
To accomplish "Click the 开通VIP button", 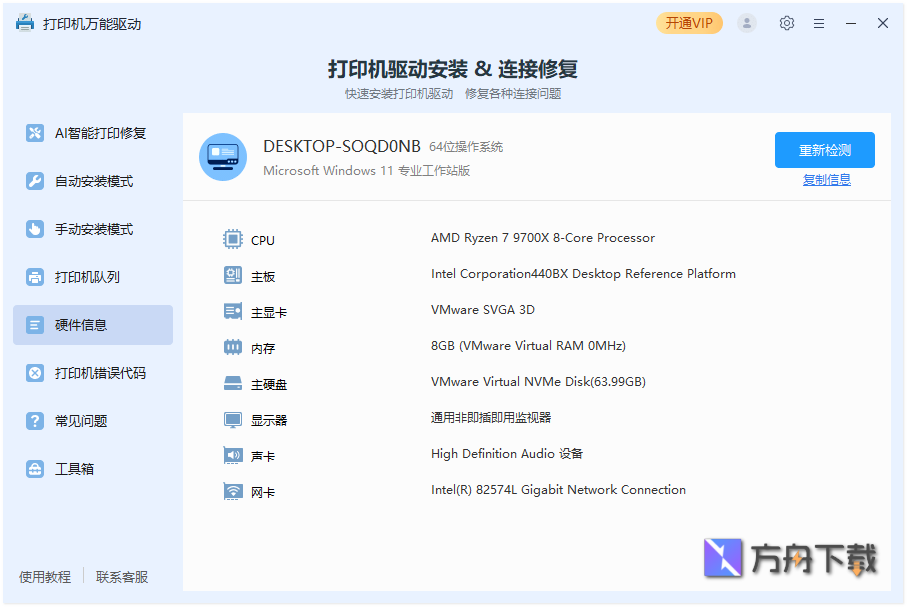I will click(689, 23).
